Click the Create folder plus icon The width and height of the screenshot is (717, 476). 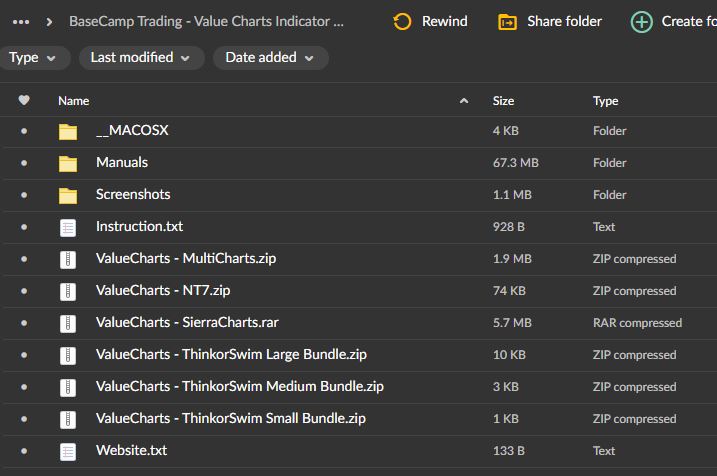coord(642,21)
